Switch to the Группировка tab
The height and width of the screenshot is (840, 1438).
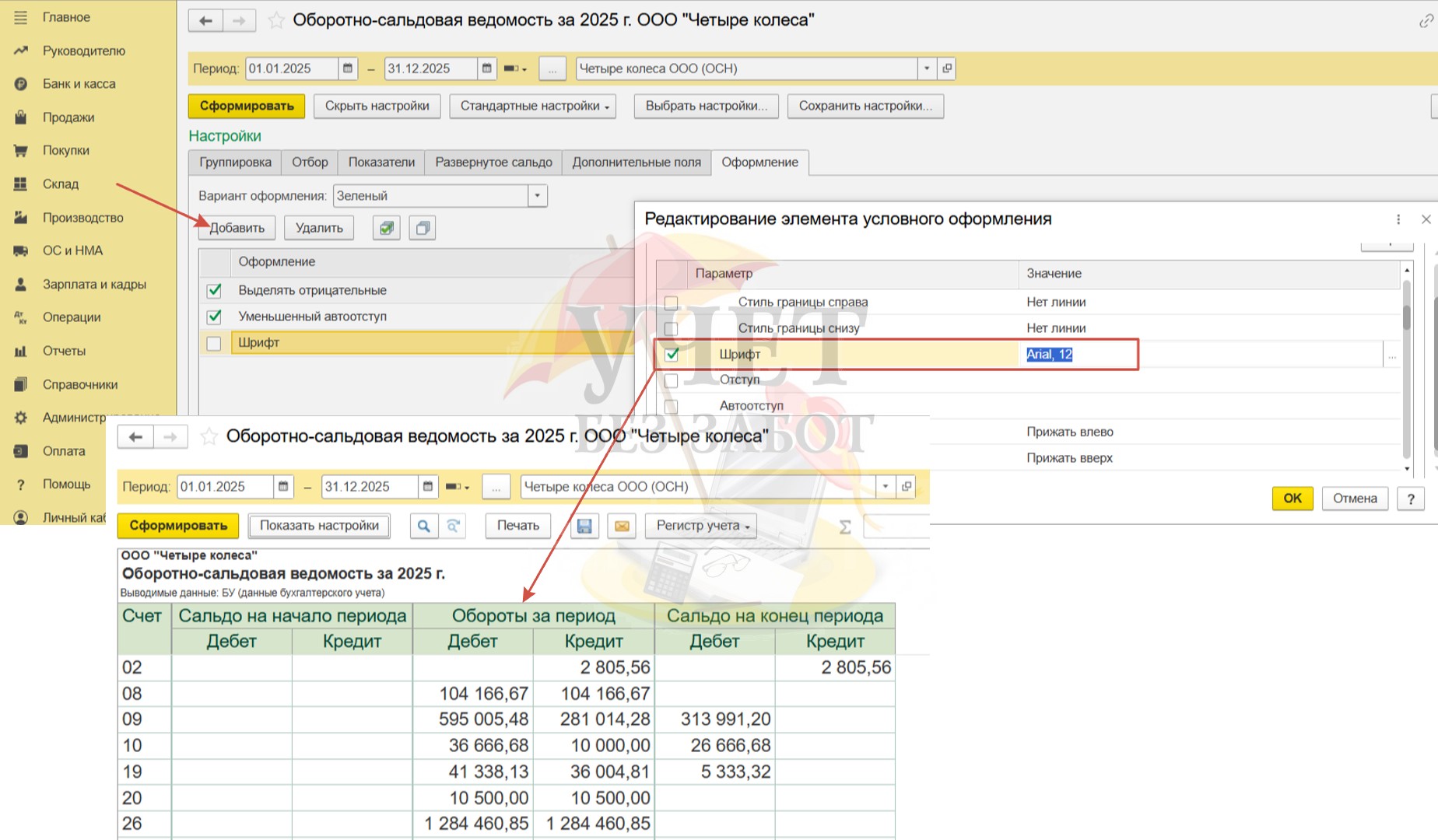click(235, 163)
